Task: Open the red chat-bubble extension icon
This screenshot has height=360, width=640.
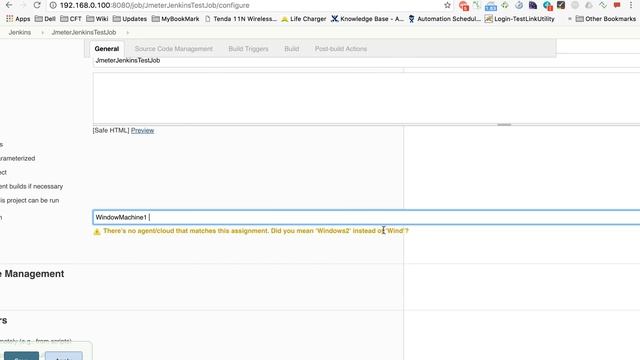Action: (617, 5)
